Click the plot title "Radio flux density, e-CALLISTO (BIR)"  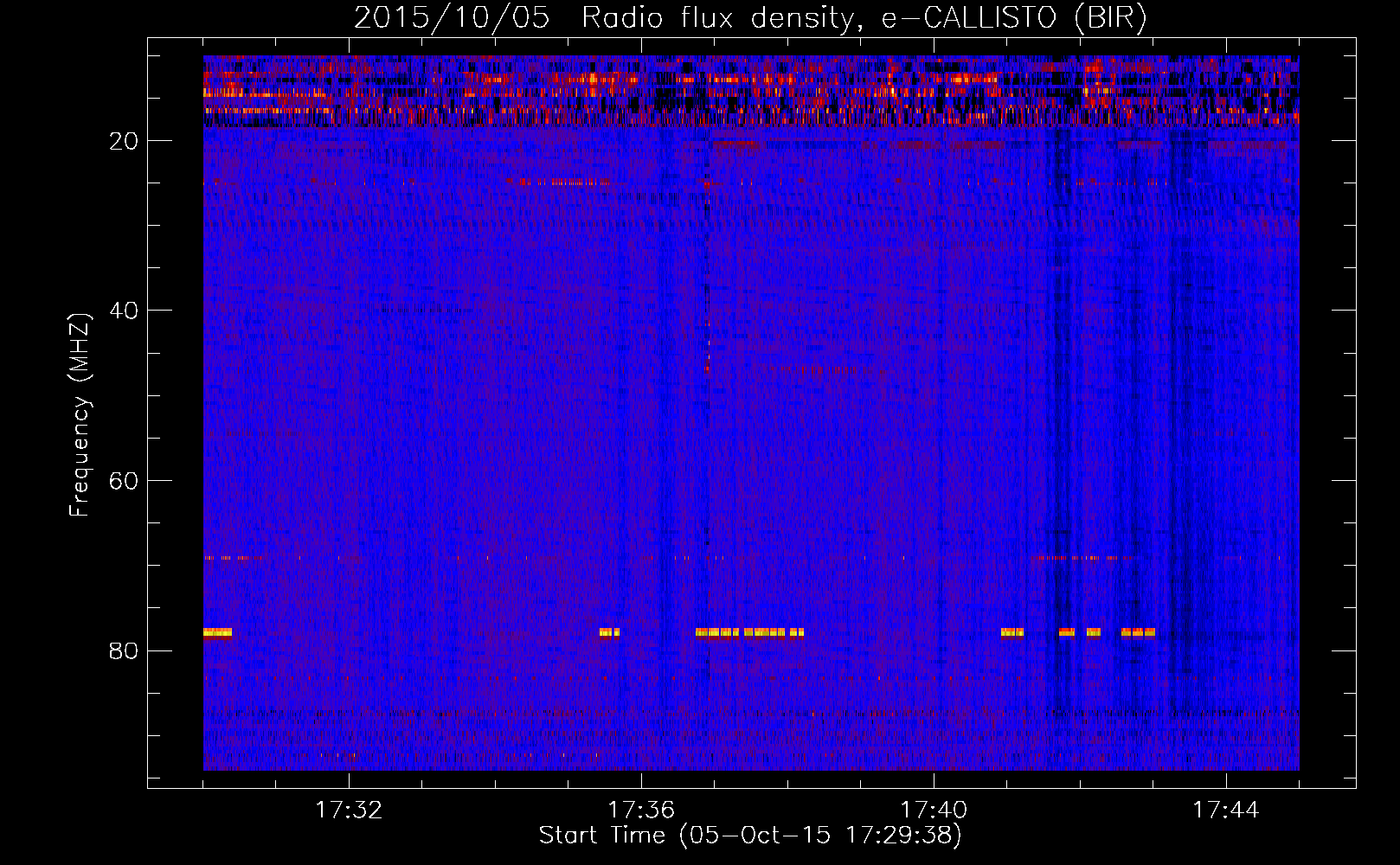[864, 18]
